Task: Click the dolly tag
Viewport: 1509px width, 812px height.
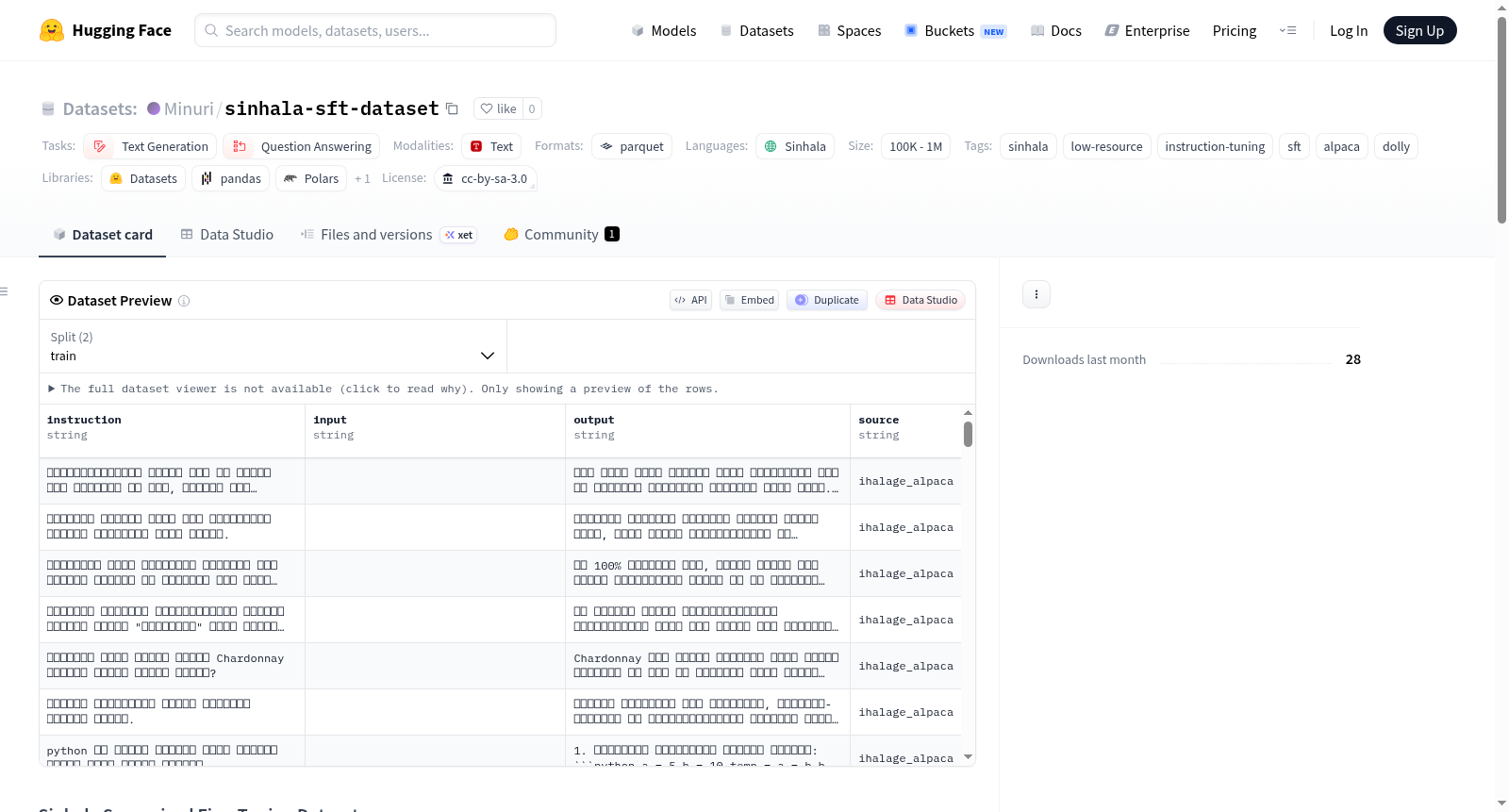Action: tap(1396, 146)
